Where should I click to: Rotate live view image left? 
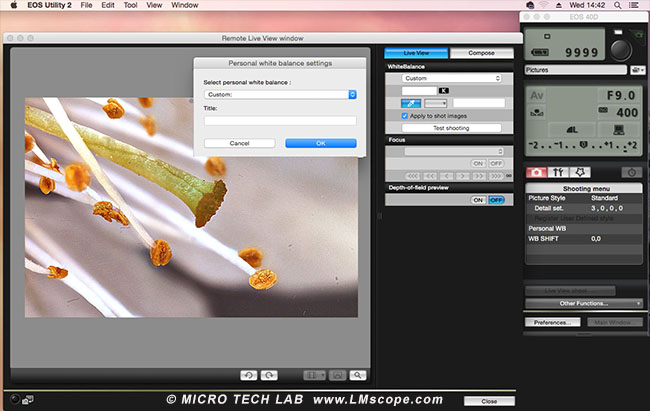coord(248,375)
